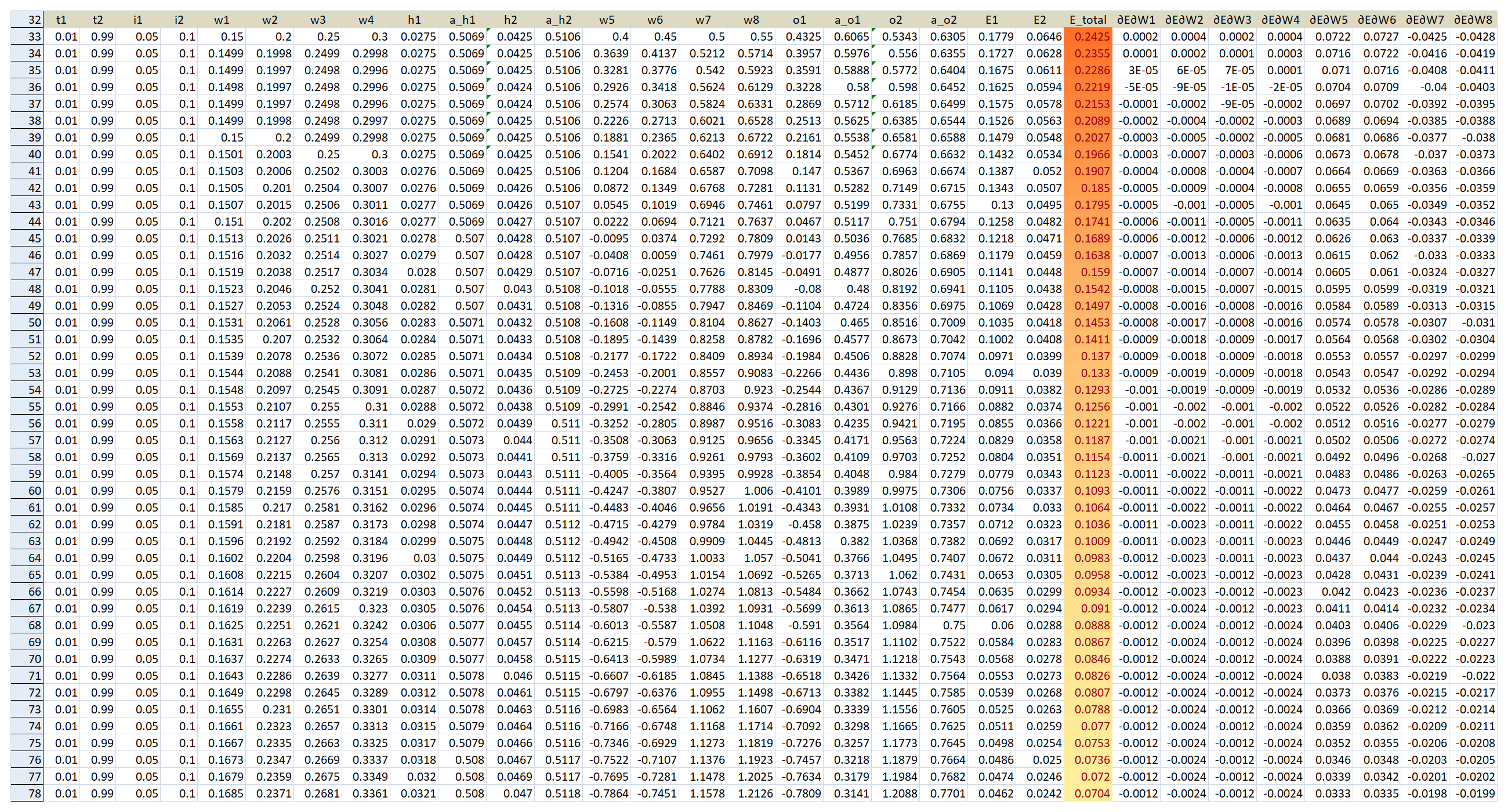The image size is (1508, 812).
Task: Select the w1 header cell
Action: 222,20
